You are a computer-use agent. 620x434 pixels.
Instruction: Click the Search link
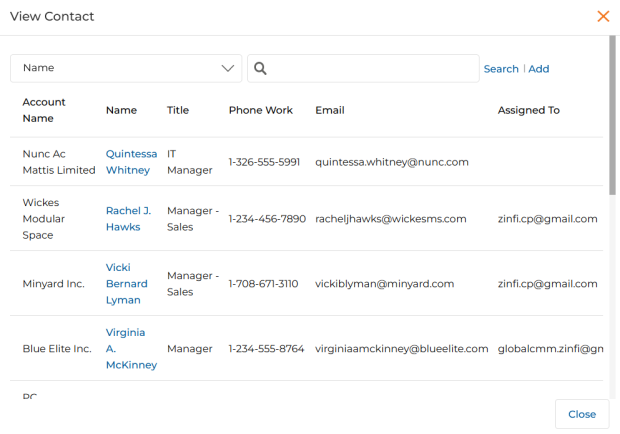point(501,69)
